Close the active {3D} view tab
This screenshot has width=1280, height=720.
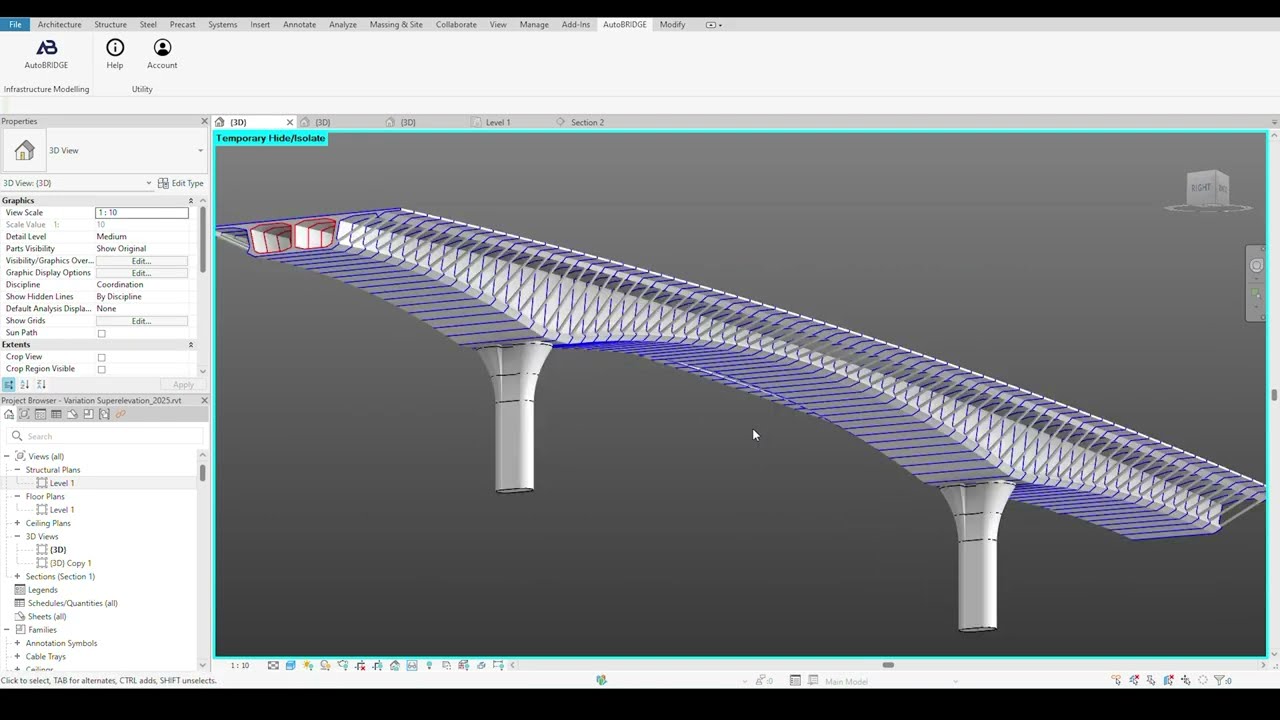pos(290,122)
